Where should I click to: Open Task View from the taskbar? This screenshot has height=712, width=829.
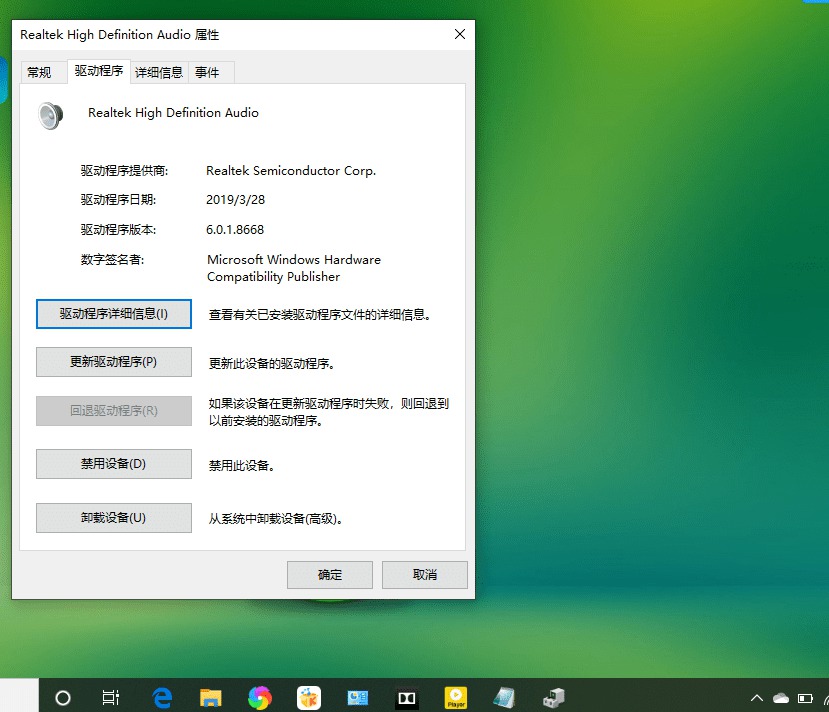pyautogui.click(x=110, y=698)
